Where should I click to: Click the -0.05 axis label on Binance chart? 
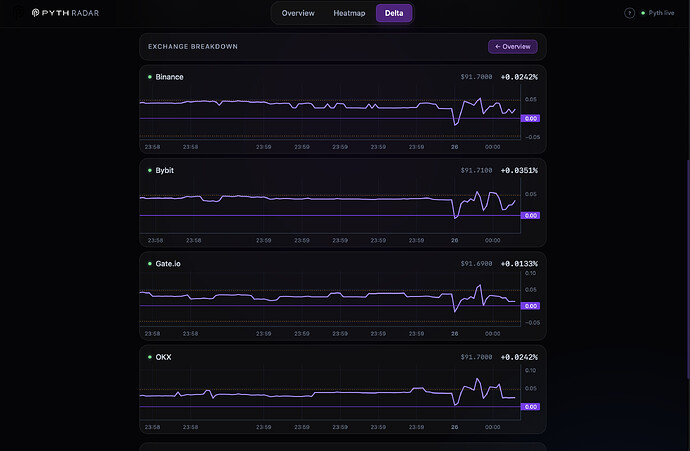[532, 137]
